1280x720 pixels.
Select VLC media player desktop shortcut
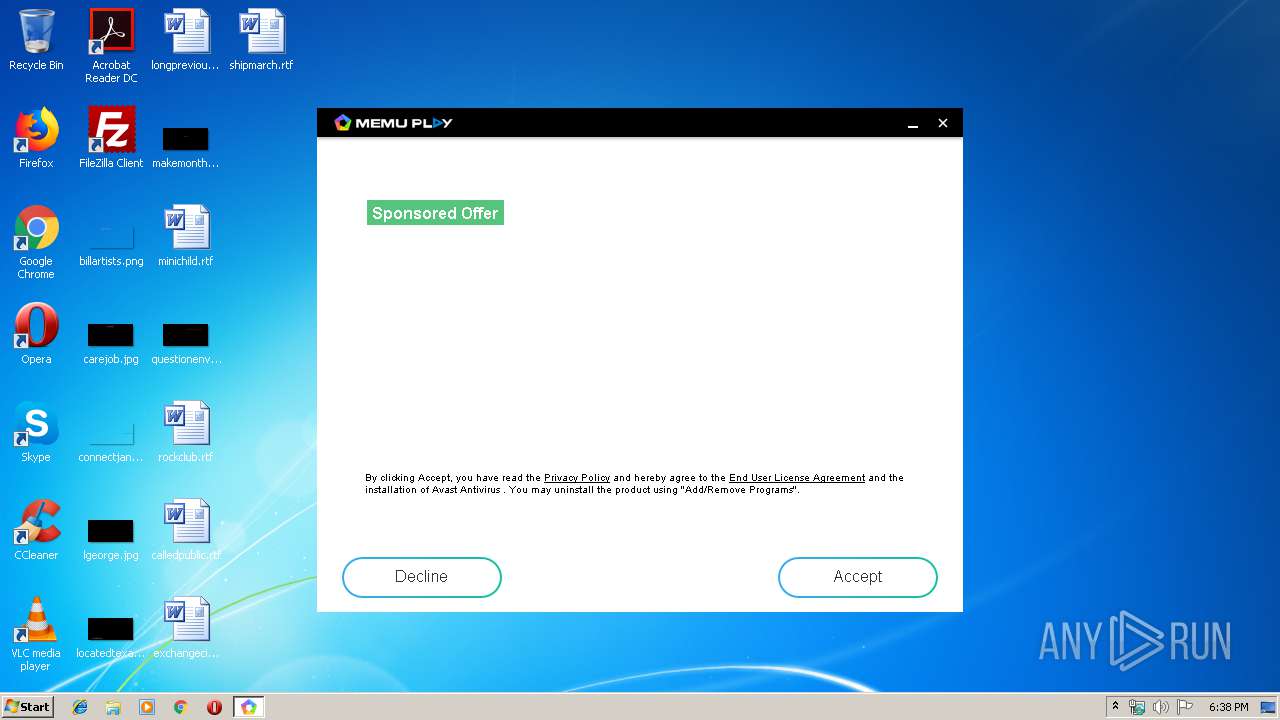[36, 634]
